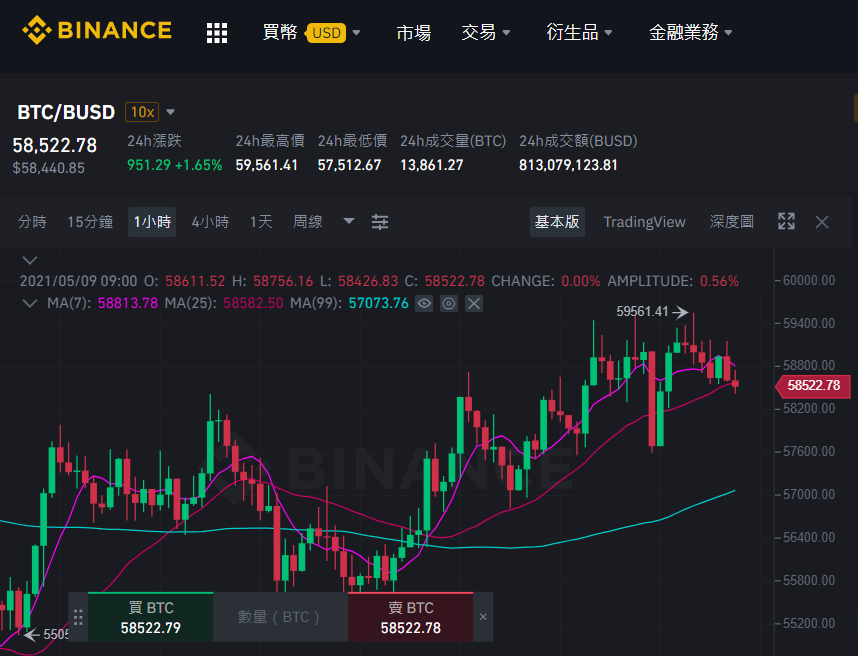
Task: Open MA indicator settings icon
Action: 449,303
